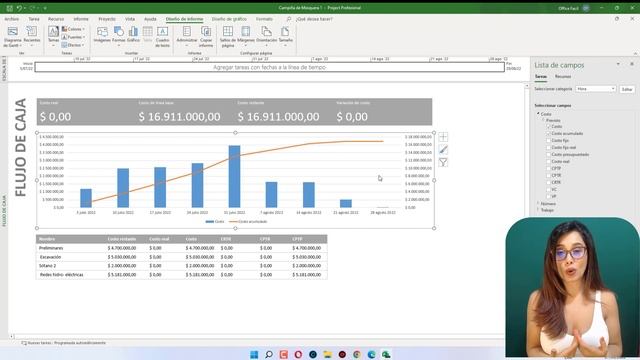Image resolution: width=640 pixels, height=360 pixels.
Task: Check the CPTP field checkbox
Action: [549, 169]
